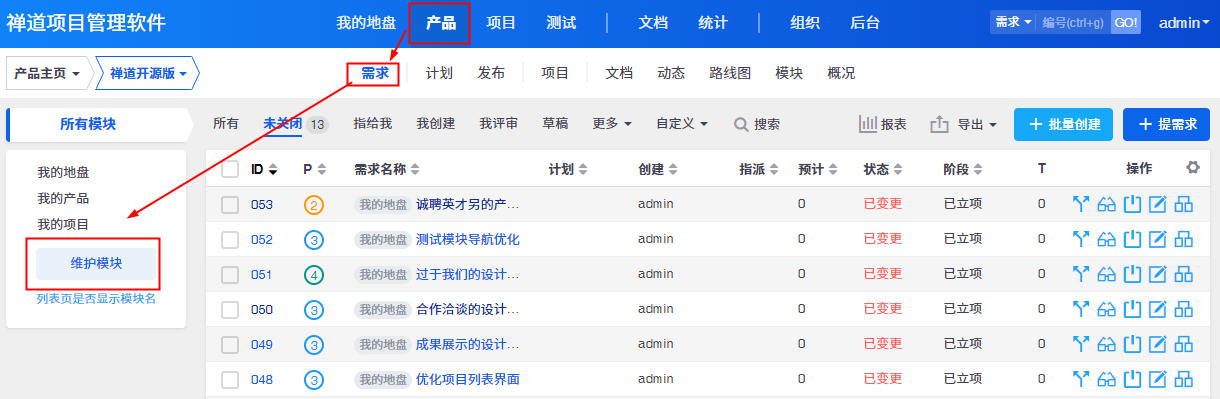This screenshot has height=399, width=1220.
Task: Open story link 测试模块导航优化
Action: (468, 240)
